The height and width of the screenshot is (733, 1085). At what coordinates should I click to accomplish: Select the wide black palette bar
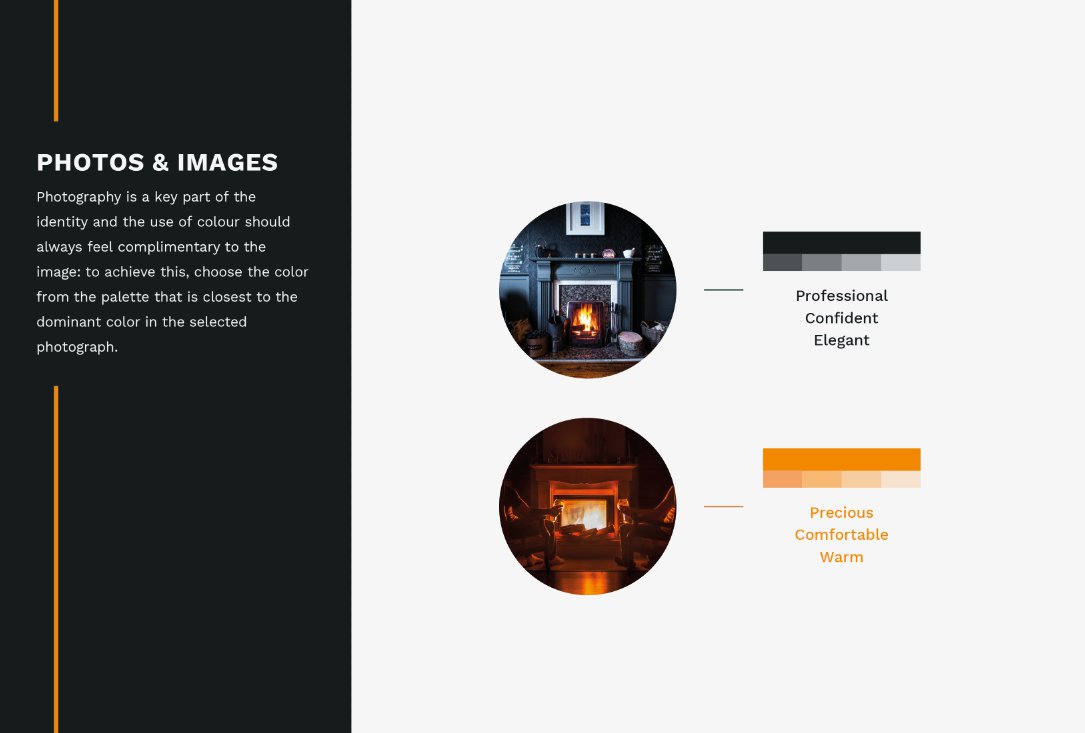pos(841,243)
